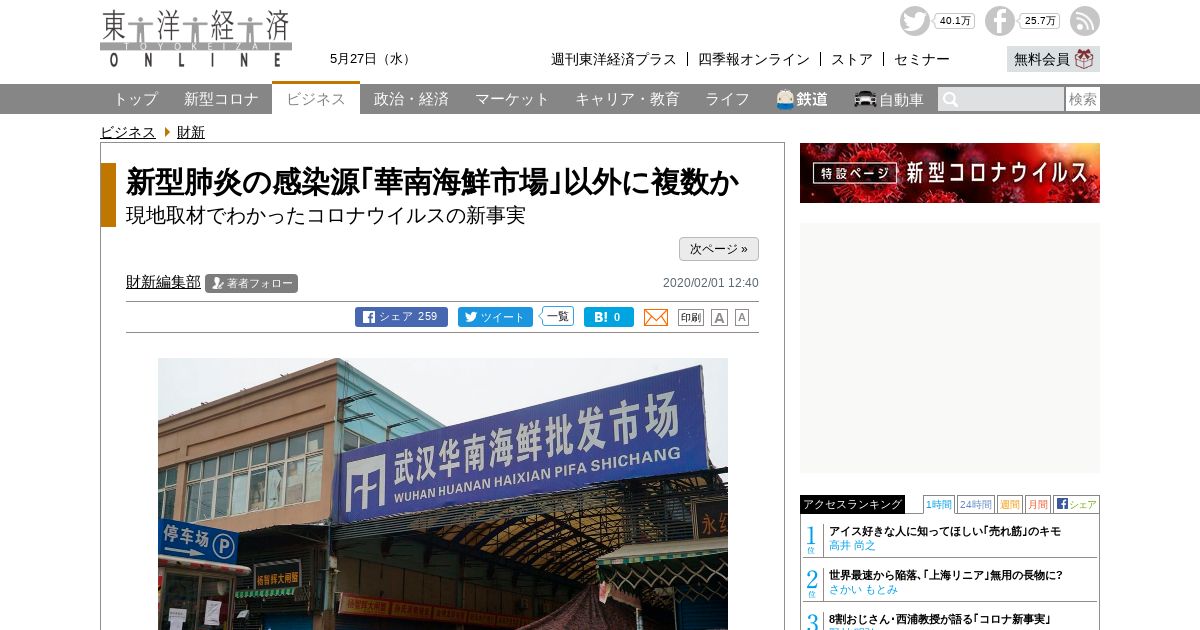Click the ビジネス breadcrumb link

point(128,132)
